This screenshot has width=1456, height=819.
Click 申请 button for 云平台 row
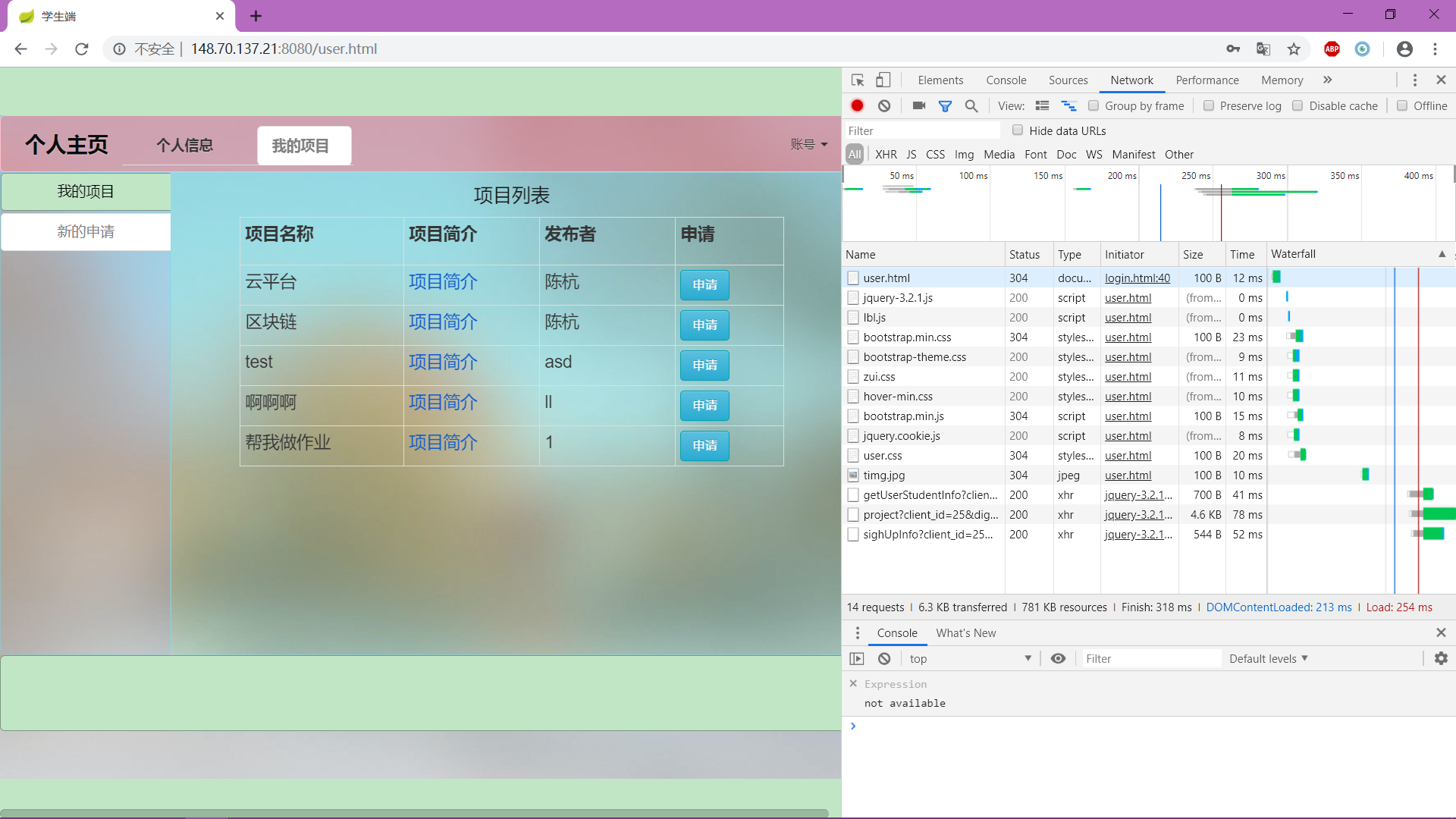click(x=704, y=285)
